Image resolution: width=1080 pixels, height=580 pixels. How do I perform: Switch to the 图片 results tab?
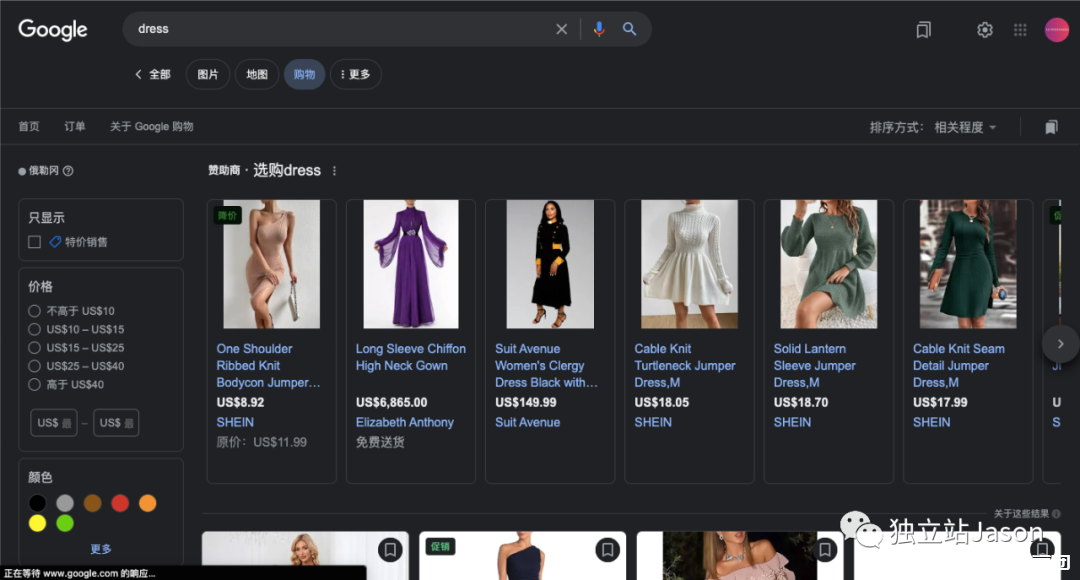(207, 74)
